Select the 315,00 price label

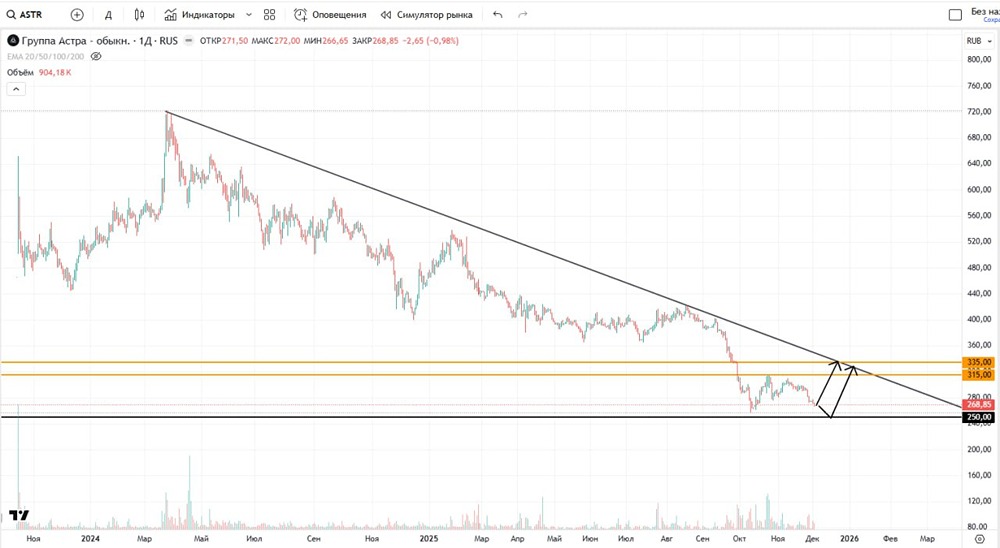979,374
